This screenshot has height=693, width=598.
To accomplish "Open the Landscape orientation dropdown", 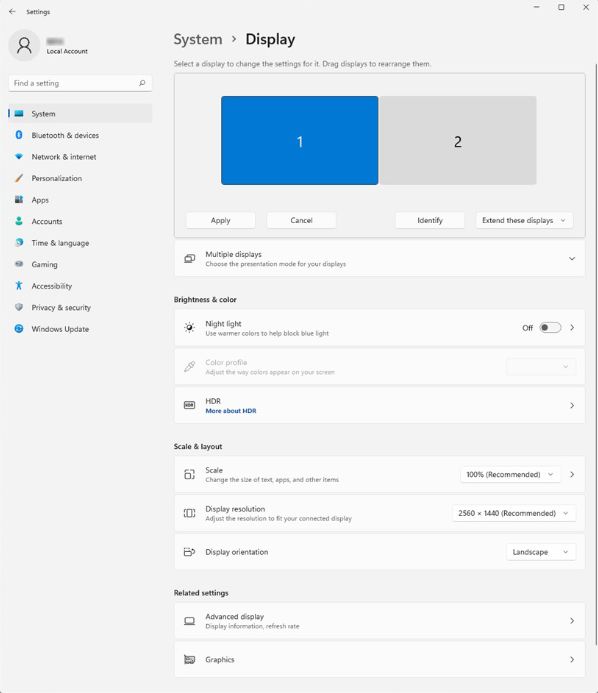I will [x=541, y=552].
